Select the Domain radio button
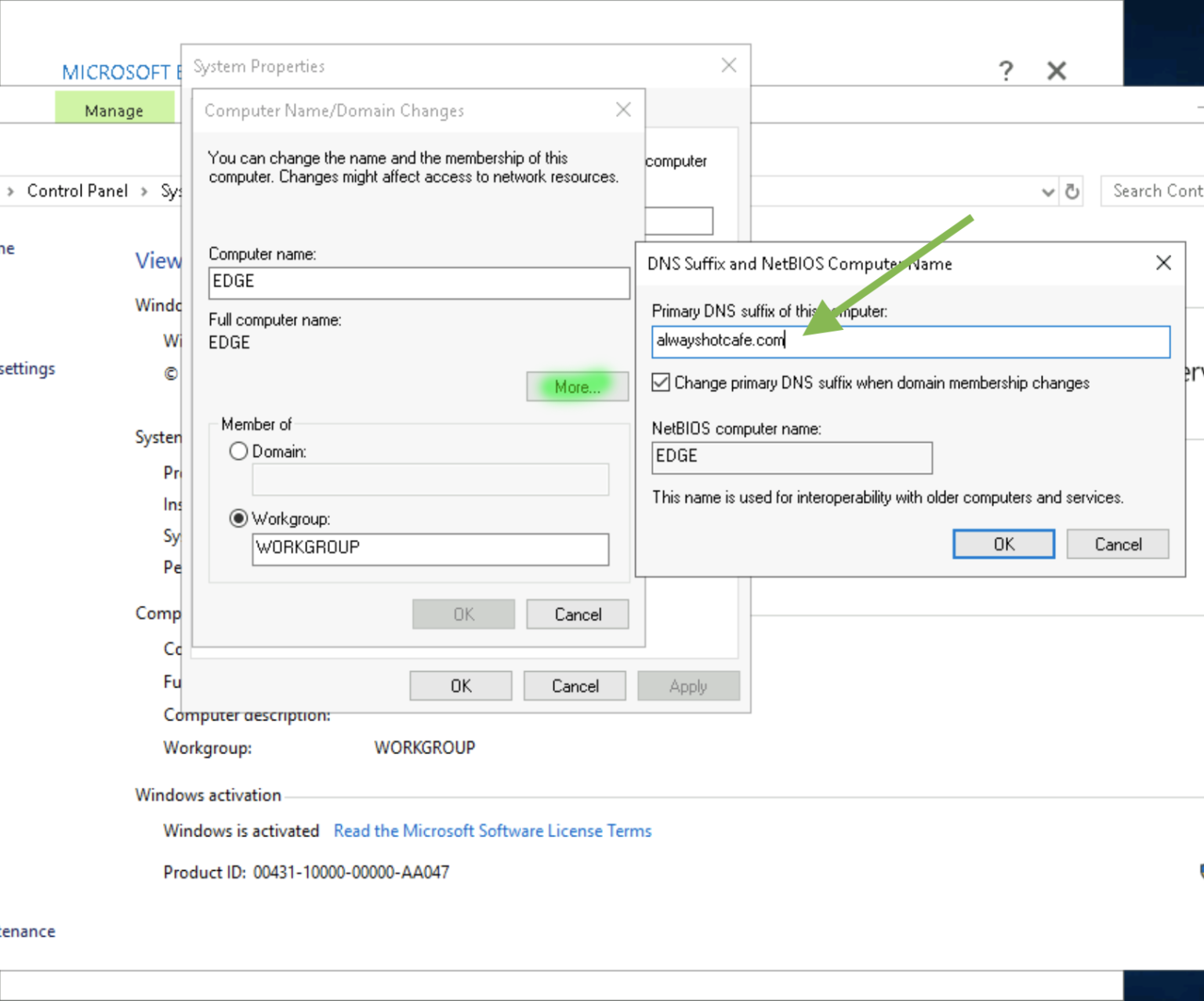Viewport: 1204px width, 1001px height. 239,451
